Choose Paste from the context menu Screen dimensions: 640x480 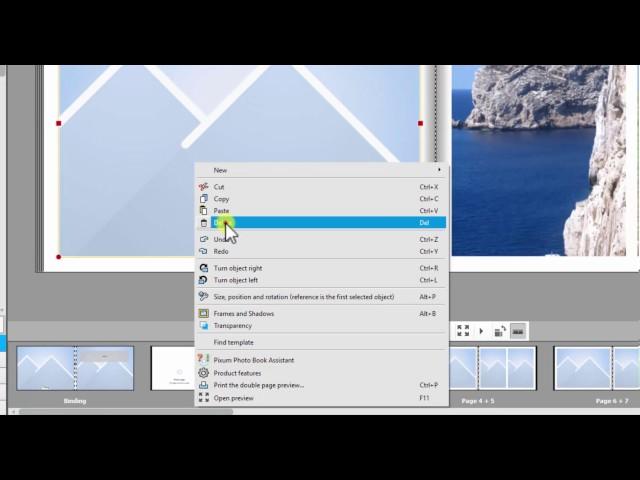coord(322,211)
